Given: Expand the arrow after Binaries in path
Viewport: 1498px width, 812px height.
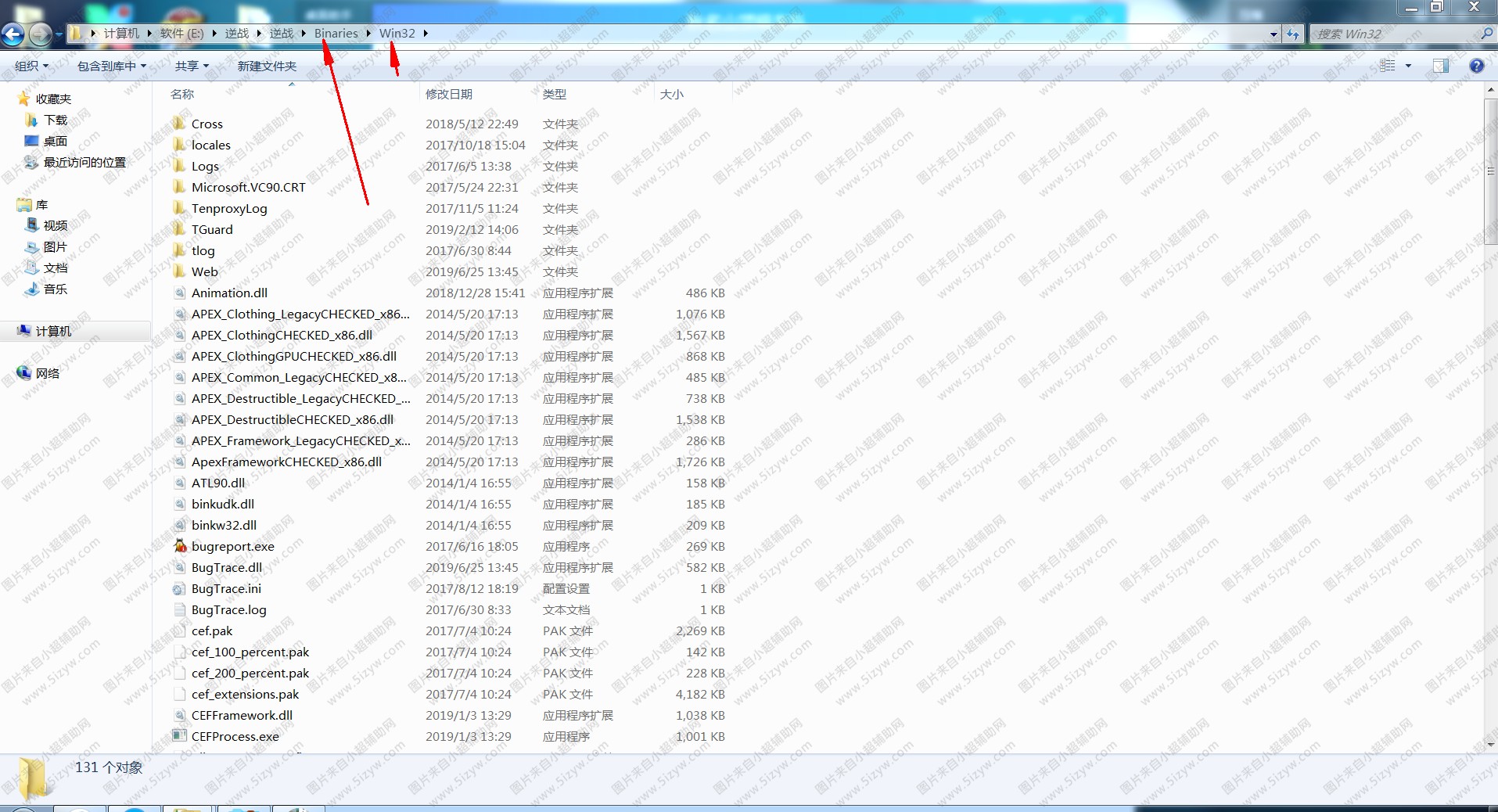Looking at the screenshot, I should 368,34.
